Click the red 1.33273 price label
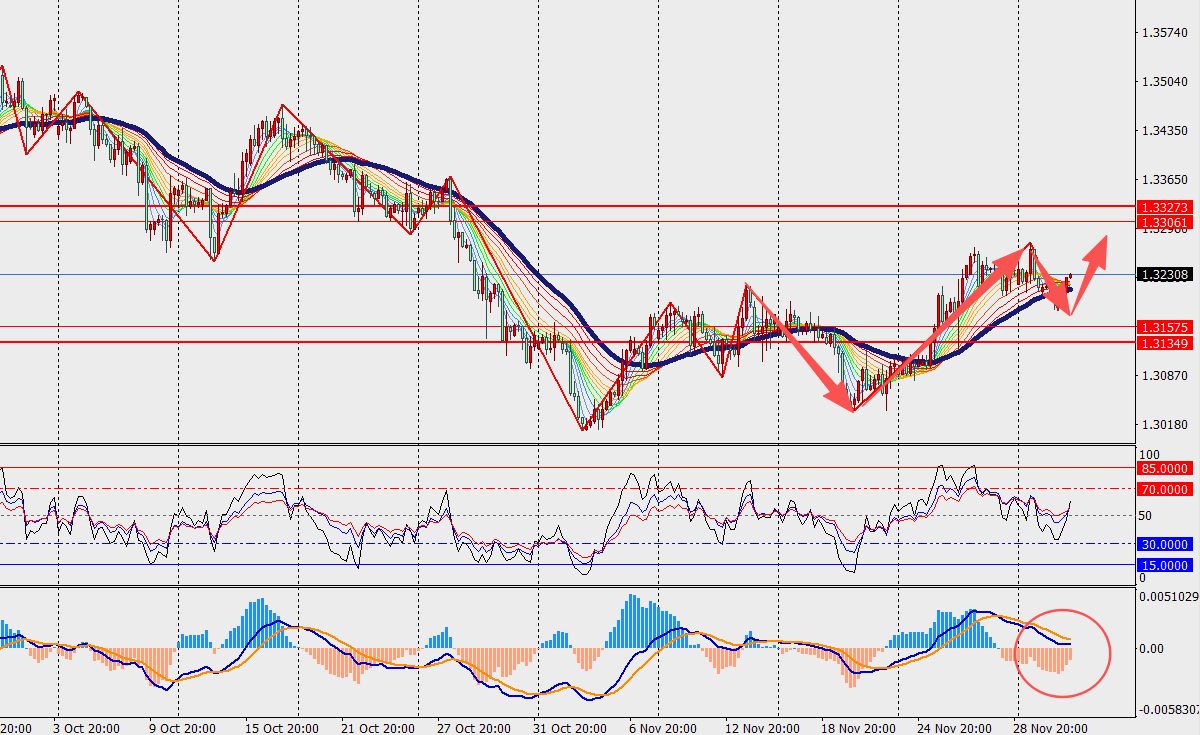 coord(1162,206)
